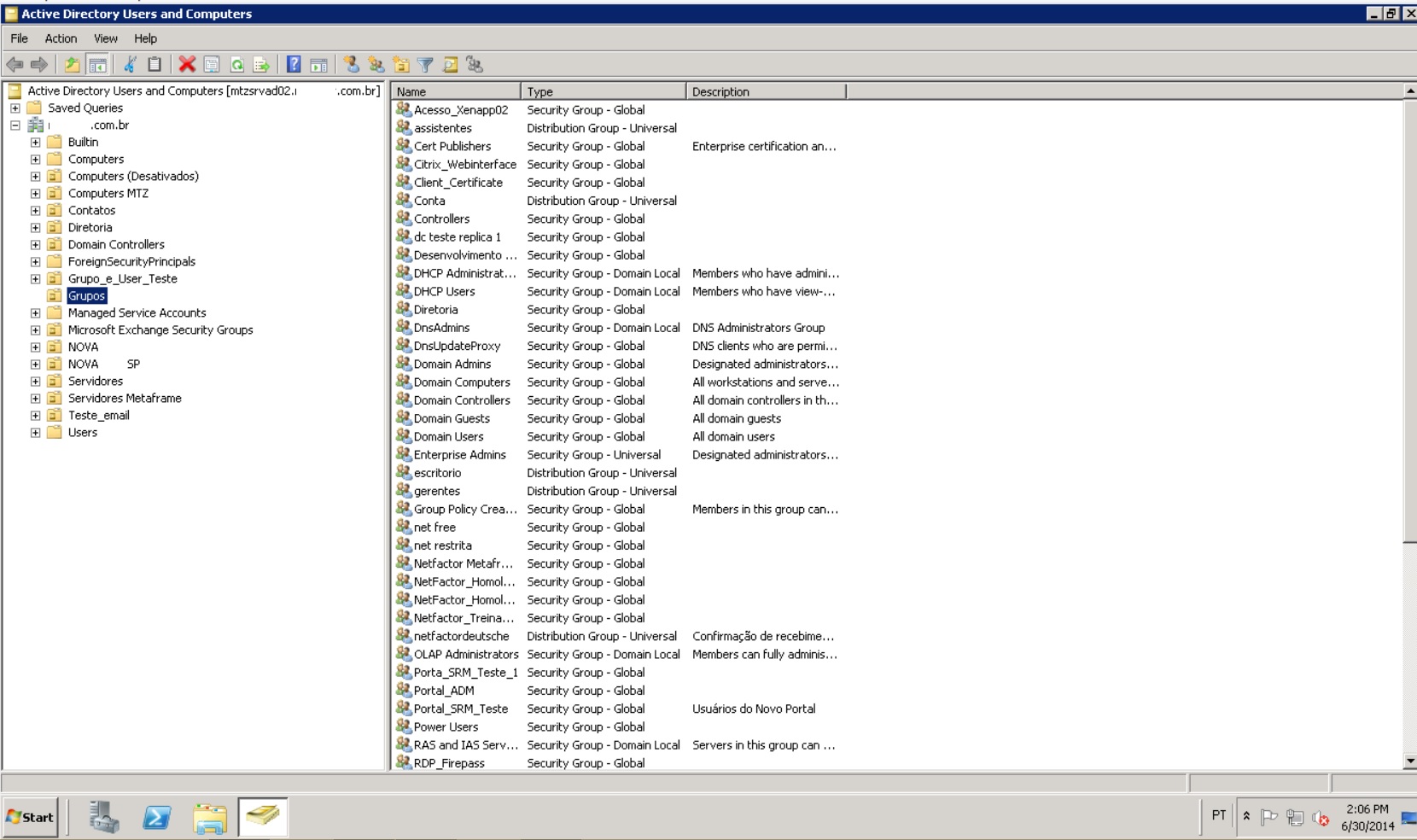Open filter options via funnel icon
Image resolution: width=1417 pixels, height=840 pixels.
point(425,65)
